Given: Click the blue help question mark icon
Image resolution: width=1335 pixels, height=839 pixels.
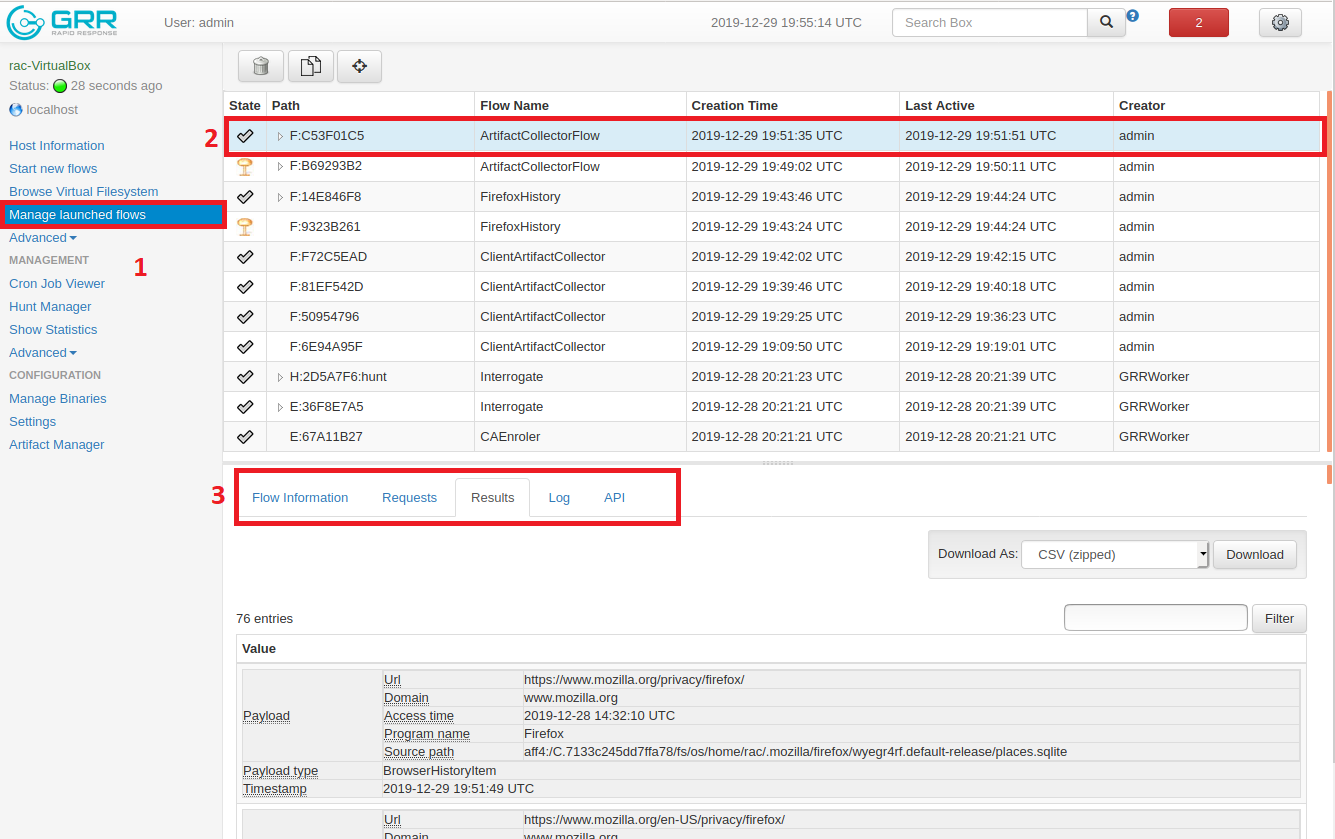Looking at the screenshot, I should pos(1132,16).
